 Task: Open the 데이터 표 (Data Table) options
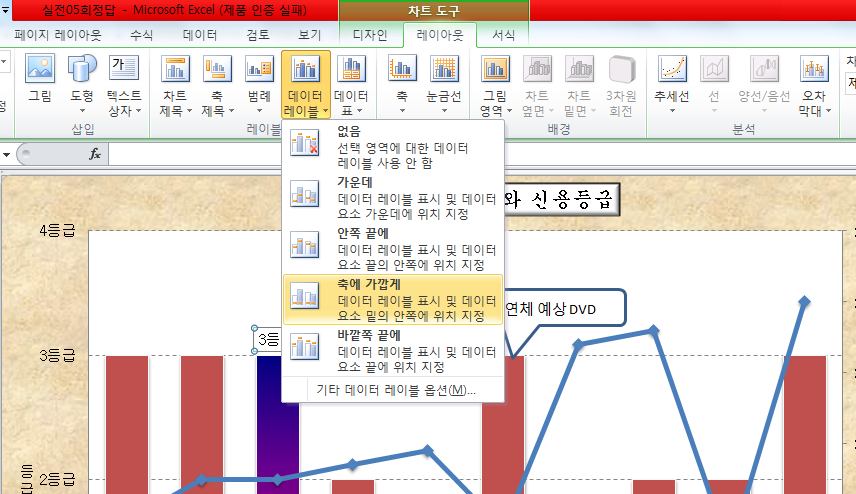pyautogui.click(x=351, y=85)
